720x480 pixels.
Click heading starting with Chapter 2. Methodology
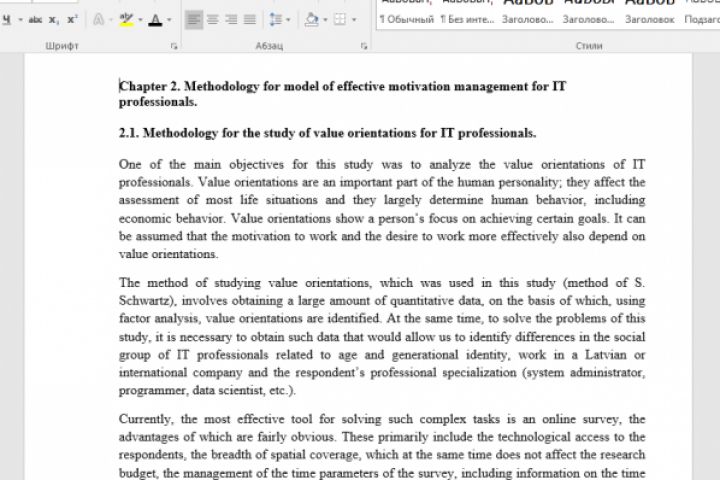pos(343,86)
